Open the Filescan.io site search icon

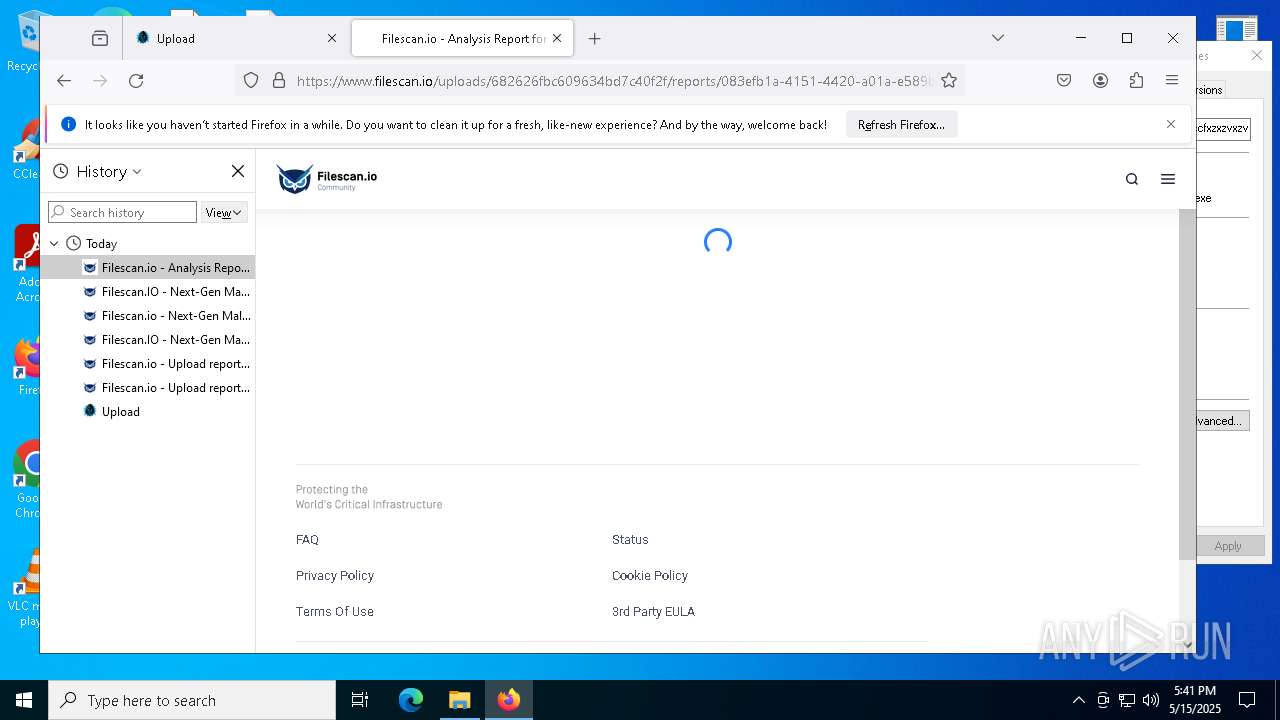click(x=1132, y=179)
